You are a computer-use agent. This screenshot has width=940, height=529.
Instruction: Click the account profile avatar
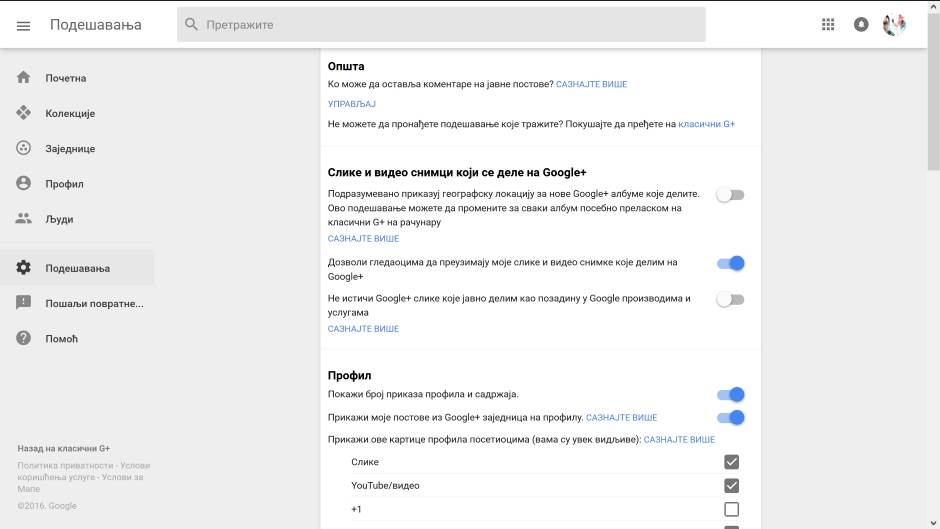tap(894, 25)
